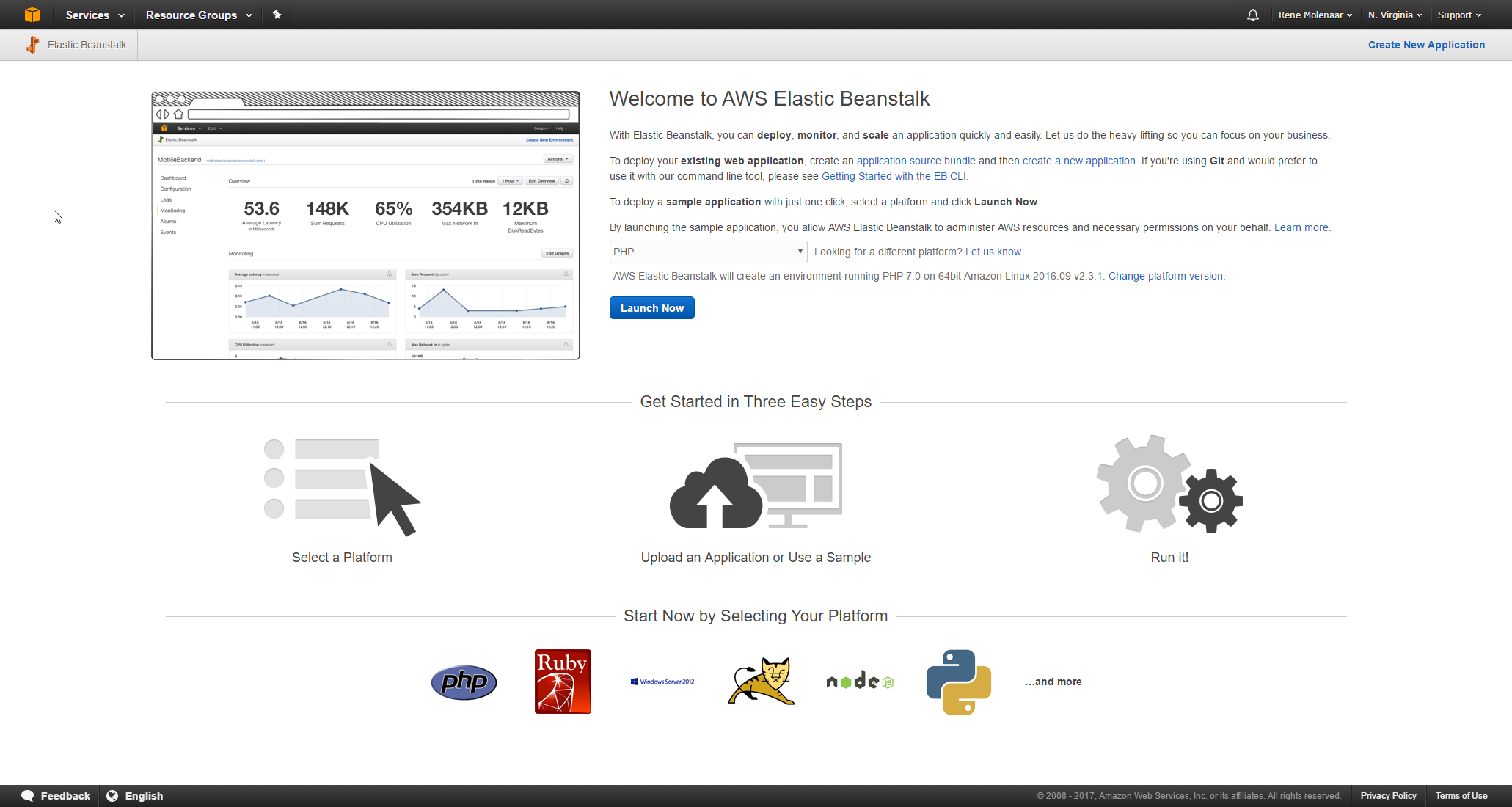Click the Learn more link
The height and width of the screenshot is (807, 1512).
tap(1301, 227)
